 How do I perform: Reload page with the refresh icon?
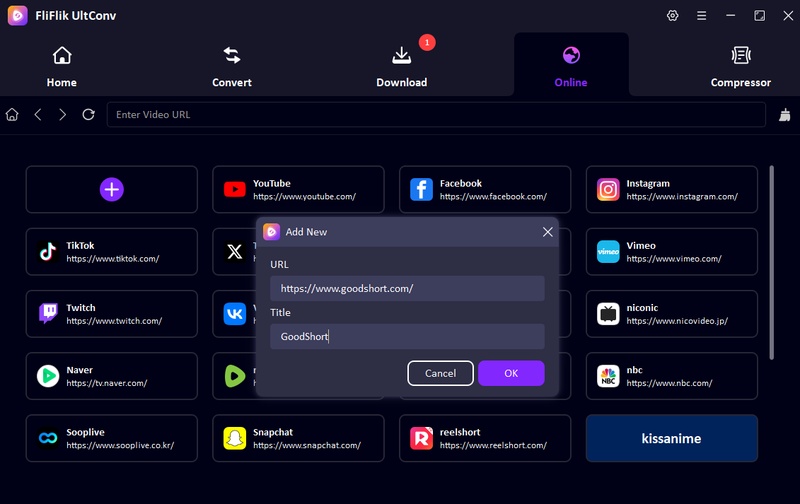(88, 115)
